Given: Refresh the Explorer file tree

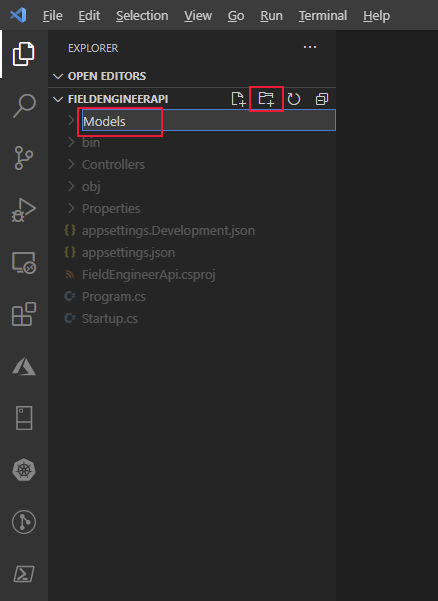Looking at the screenshot, I should point(294,99).
